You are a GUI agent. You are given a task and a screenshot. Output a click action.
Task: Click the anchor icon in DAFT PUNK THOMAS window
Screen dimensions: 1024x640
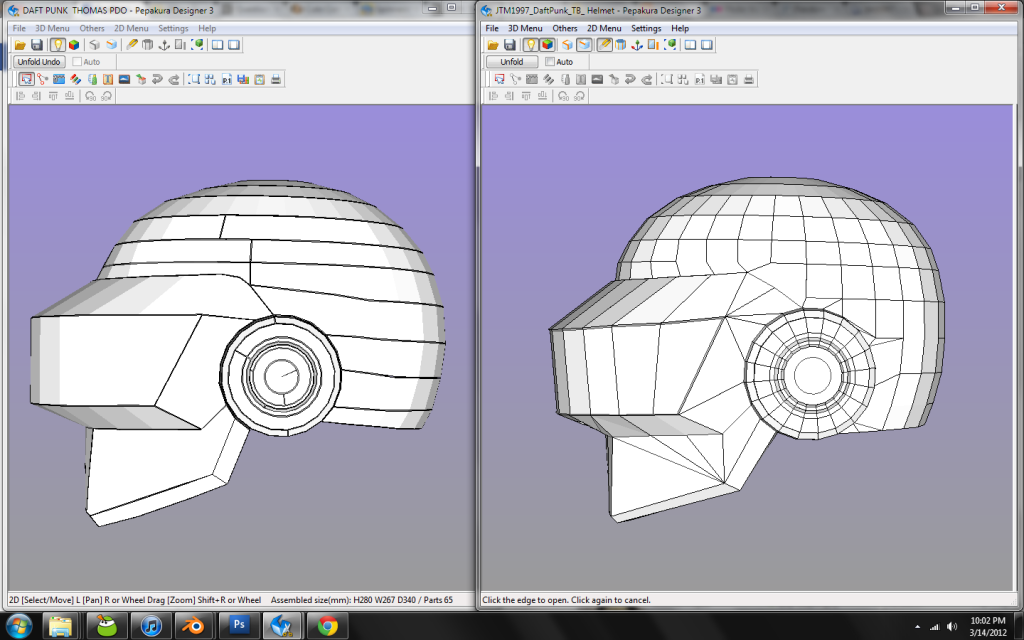tap(164, 44)
